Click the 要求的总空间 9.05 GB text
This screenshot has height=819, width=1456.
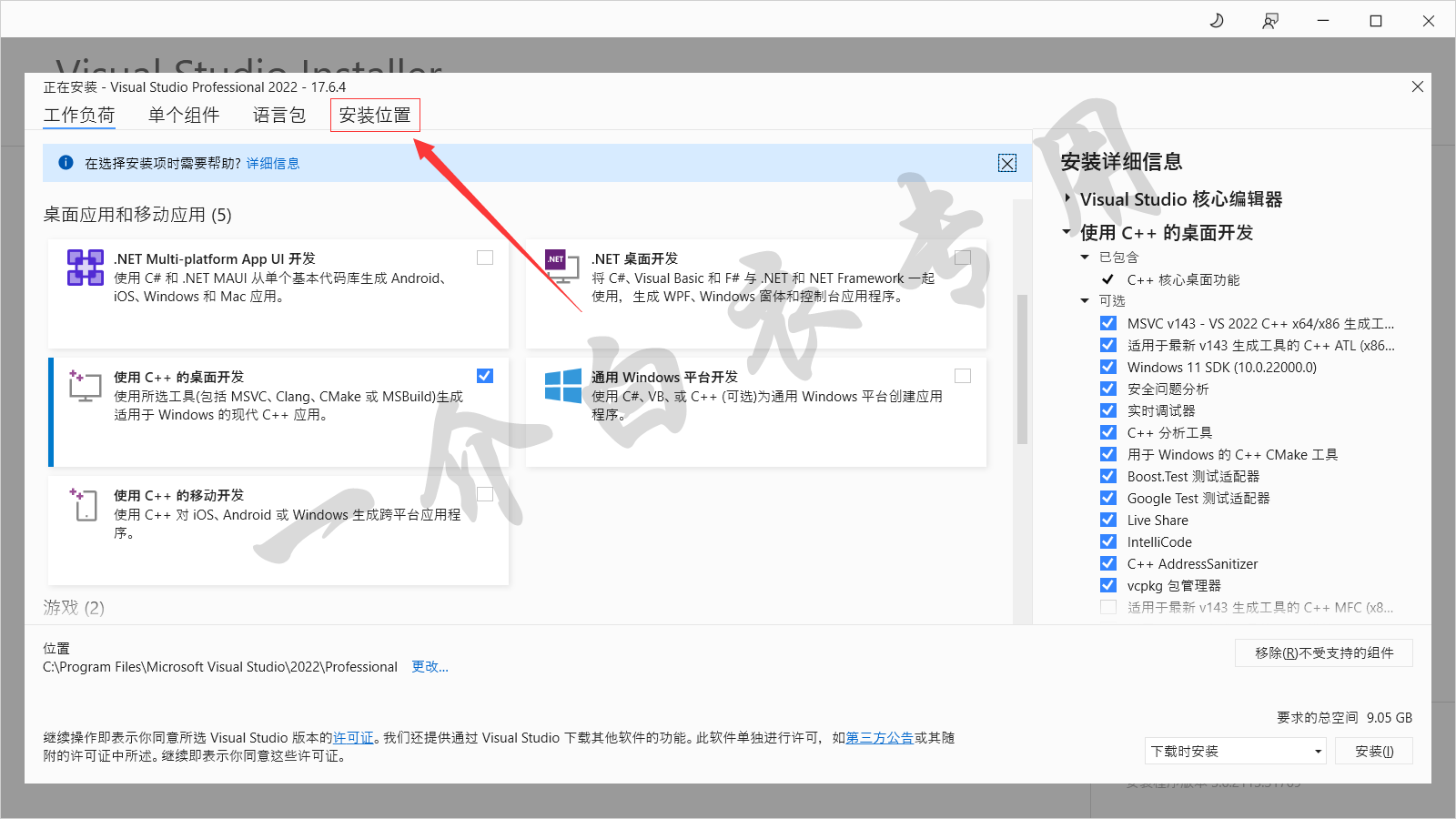click(1344, 718)
